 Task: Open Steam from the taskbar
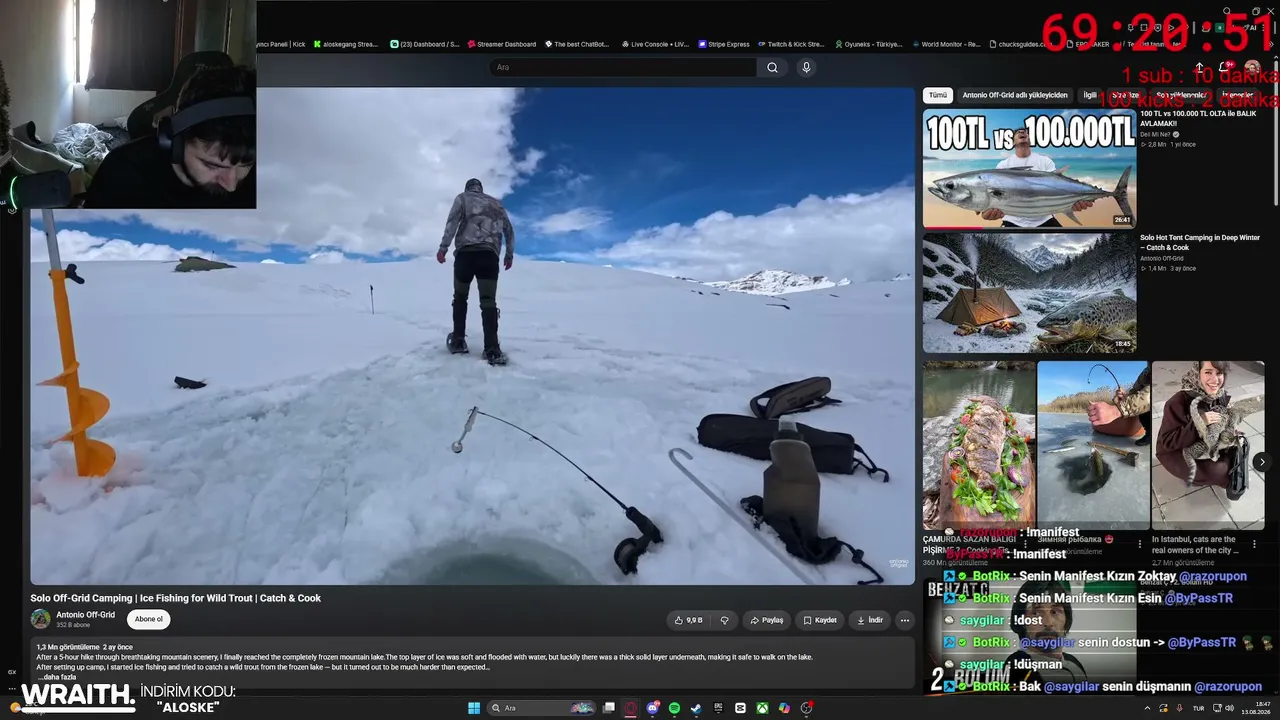point(696,708)
